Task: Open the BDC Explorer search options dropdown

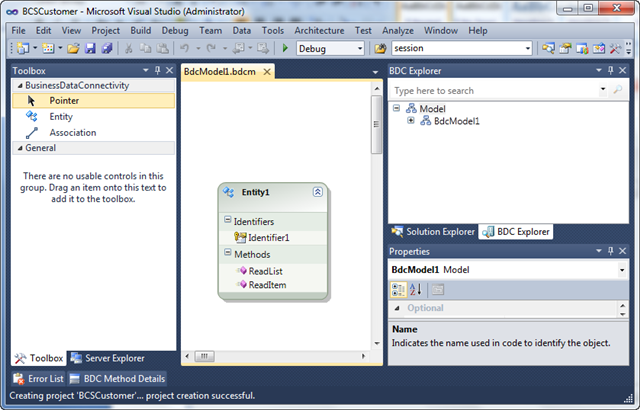Action: coord(603,89)
